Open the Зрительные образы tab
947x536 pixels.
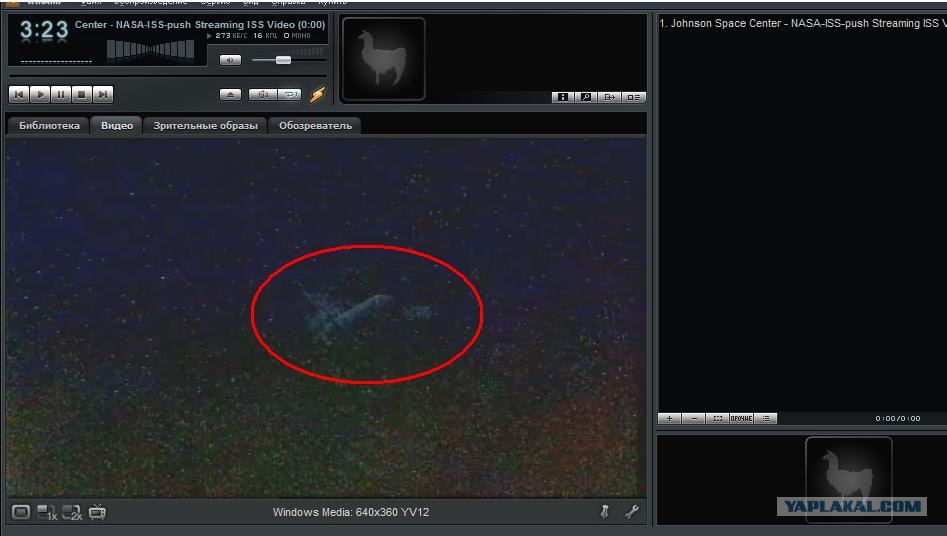click(x=205, y=126)
